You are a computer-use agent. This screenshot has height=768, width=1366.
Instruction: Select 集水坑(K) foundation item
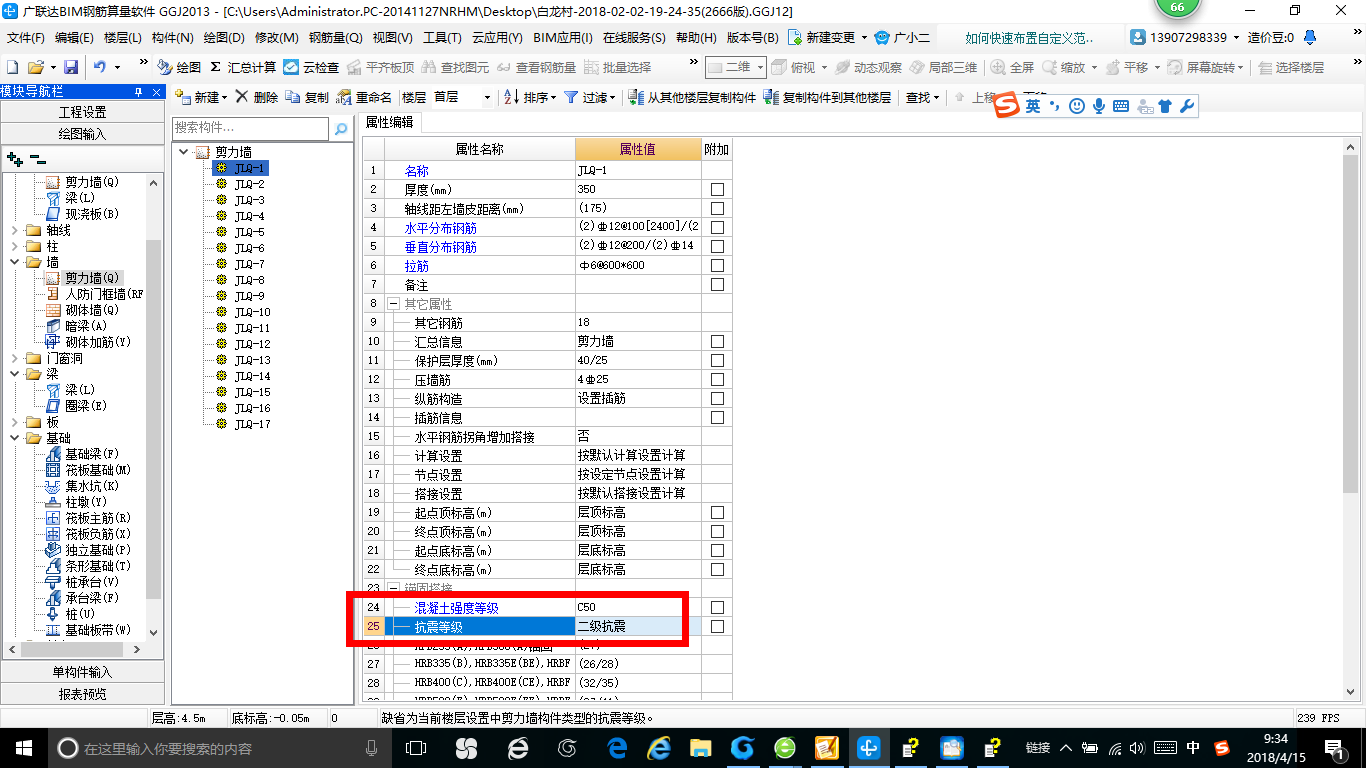pos(83,486)
